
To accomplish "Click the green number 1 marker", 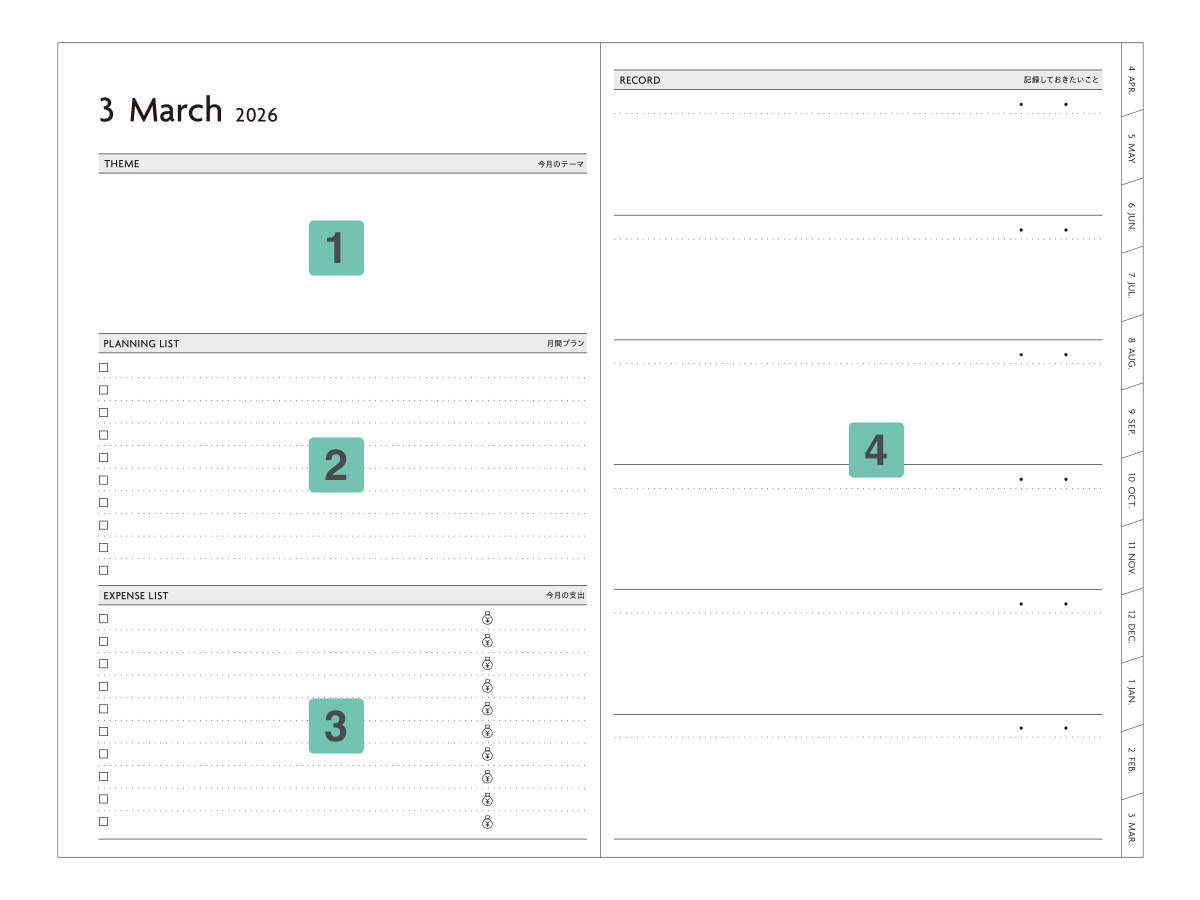I will [x=336, y=248].
